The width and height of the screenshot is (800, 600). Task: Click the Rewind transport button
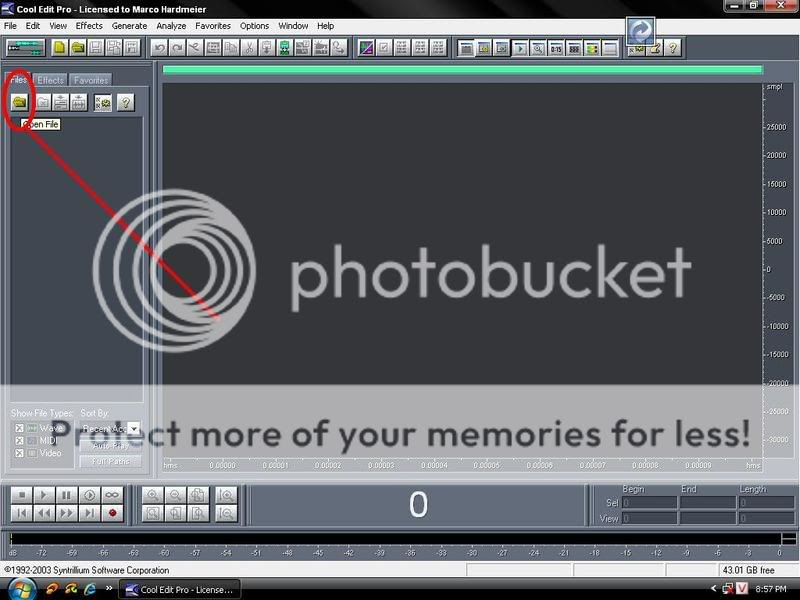click(44, 513)
